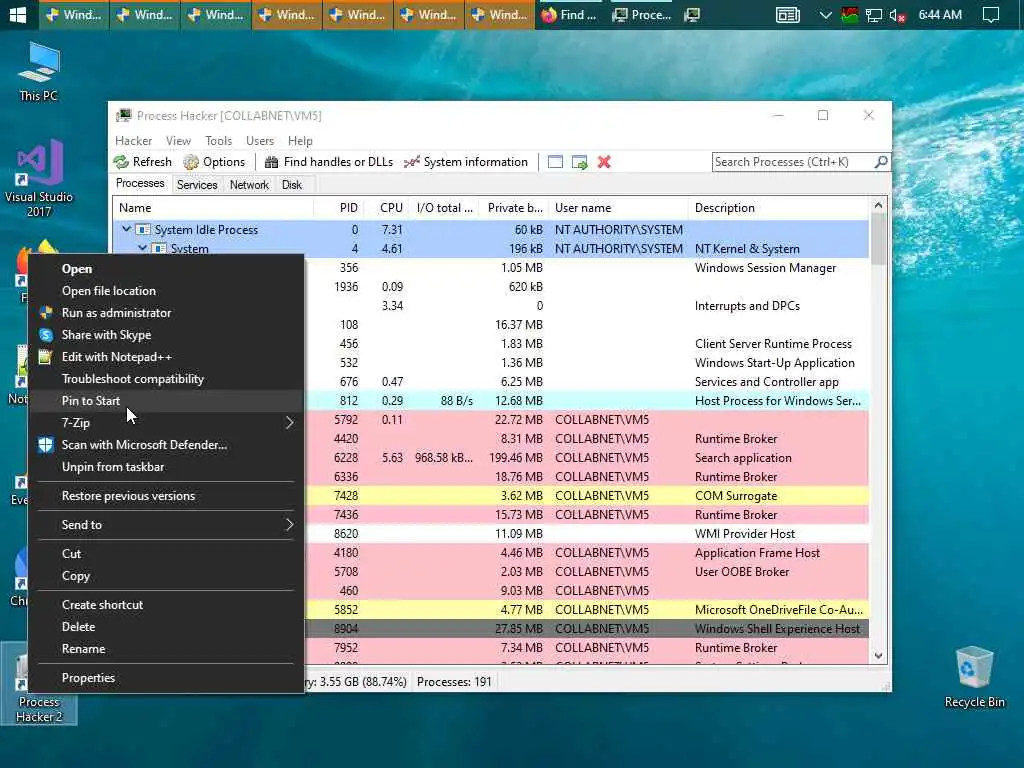1024x768 pixels.
Task: Click the Process Hacker graph icon in the system tray
Action: [x=850, y=14]
